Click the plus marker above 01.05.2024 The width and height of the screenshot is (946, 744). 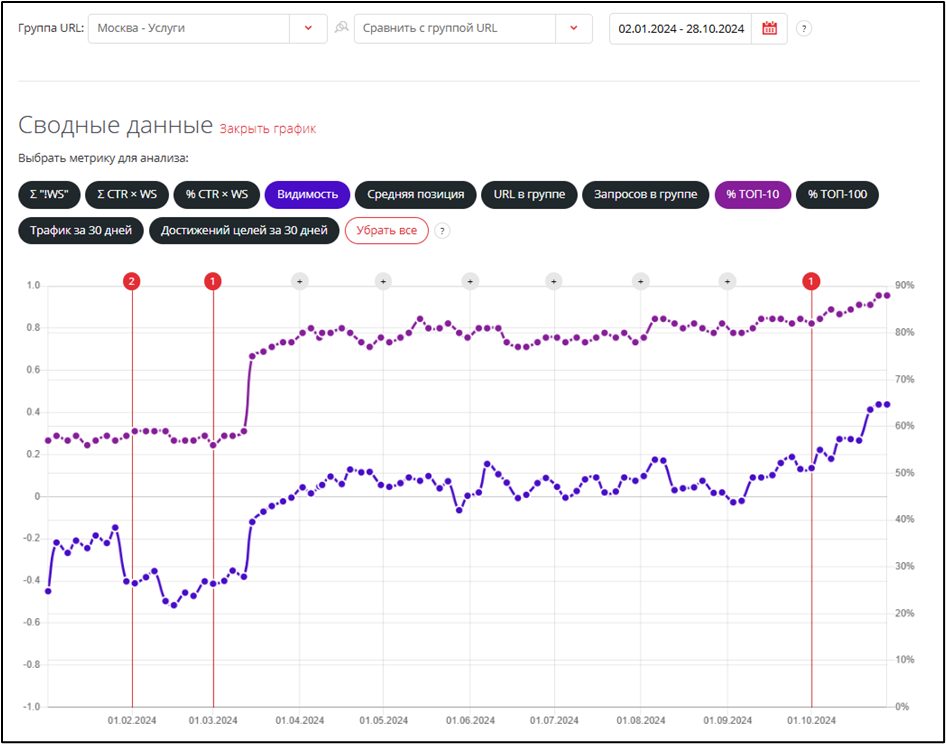[383, 281]
